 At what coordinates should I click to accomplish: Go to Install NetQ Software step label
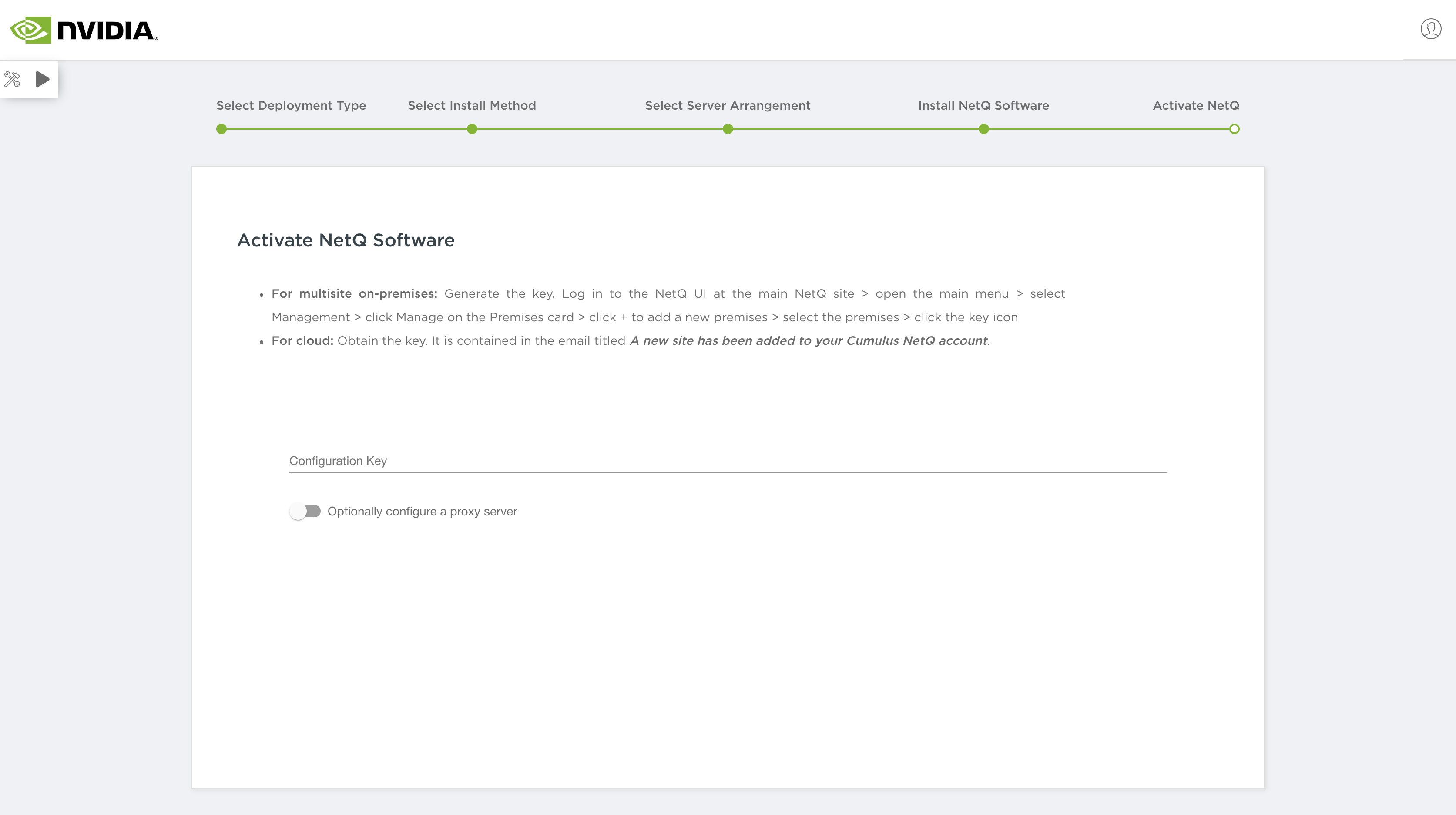(x=983, y=106)
